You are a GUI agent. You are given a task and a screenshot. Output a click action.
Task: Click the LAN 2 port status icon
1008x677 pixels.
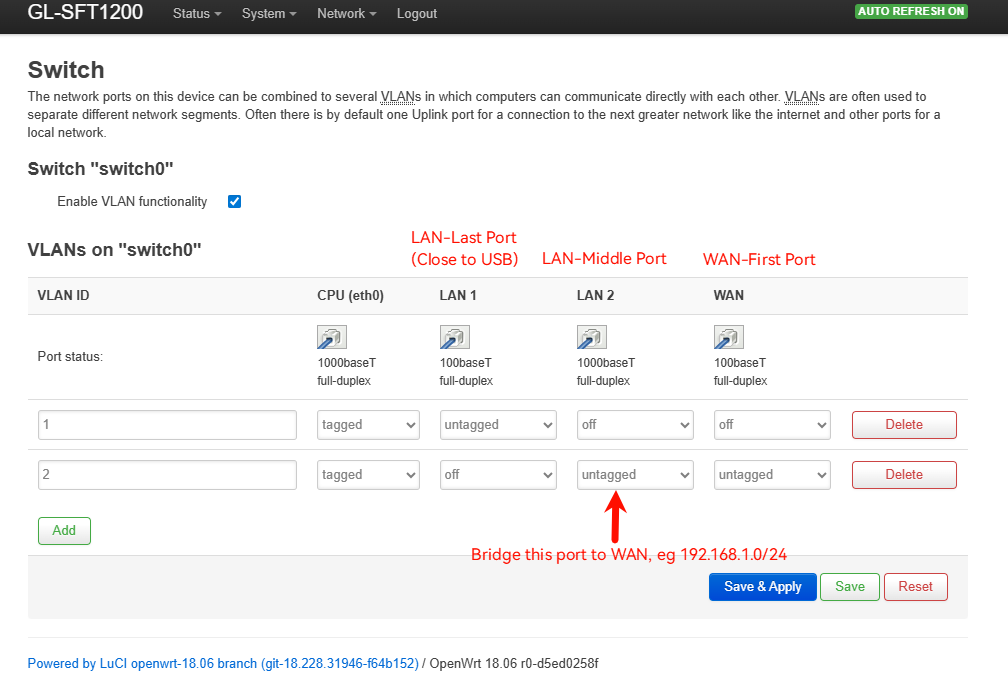point(591,337)
